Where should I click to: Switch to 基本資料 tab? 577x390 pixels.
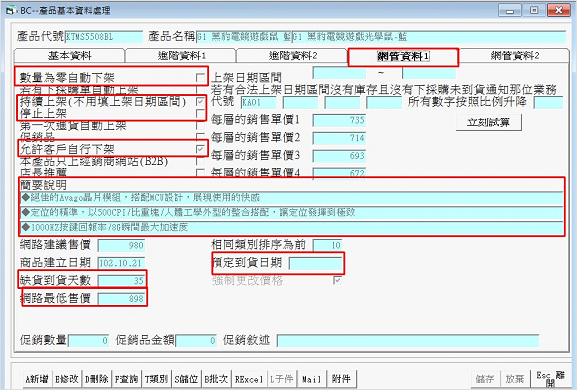69,56
